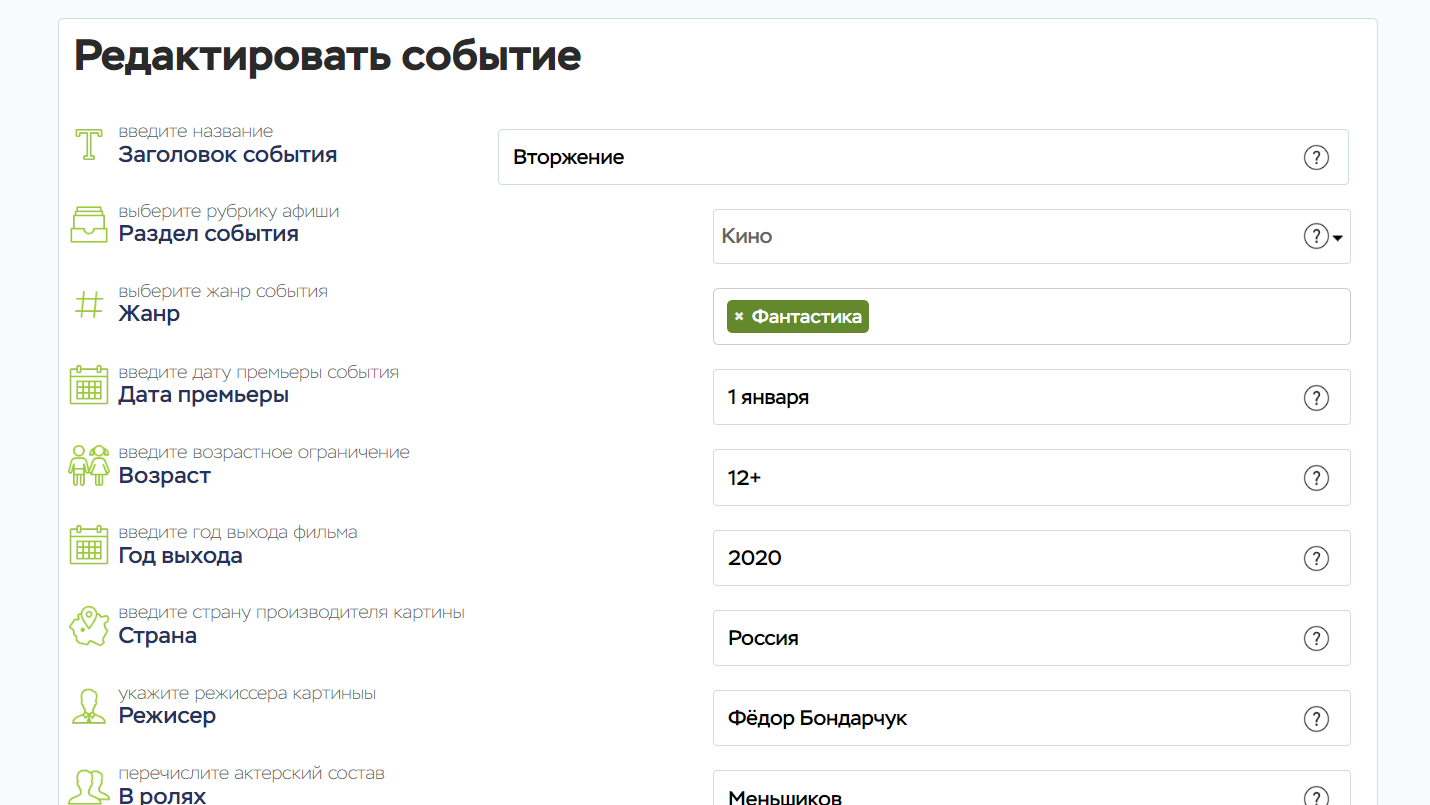Click the hashtag icon beside Жанр
Screen dimensions: 1430x805
pos(89,304)
